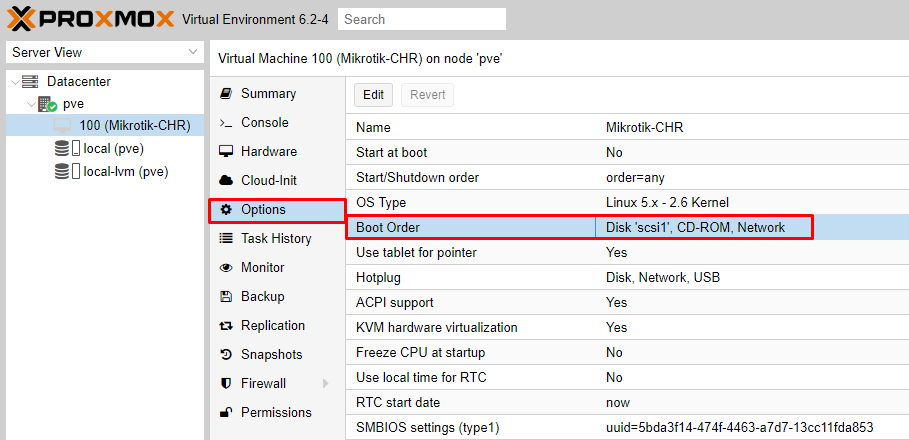
Task: Click the Hardware monitor icon
Action: [226, 152]
